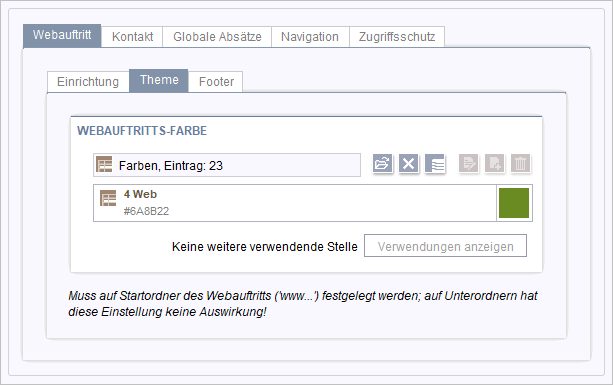The image size is (613, 385).
Task: Switch to the Navigation tab
Action: 310,37
